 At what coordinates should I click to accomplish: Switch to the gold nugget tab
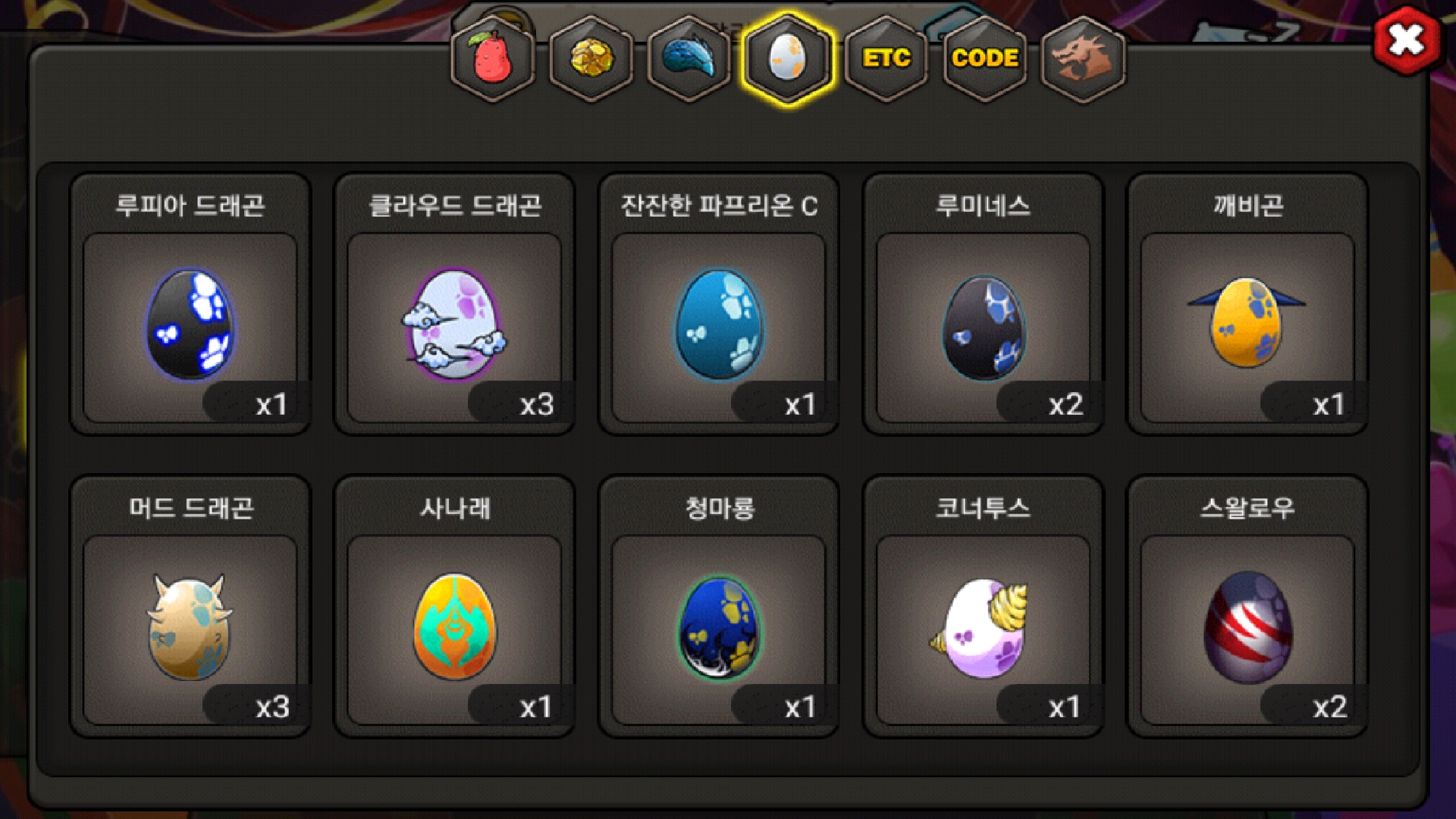(591, 58)
